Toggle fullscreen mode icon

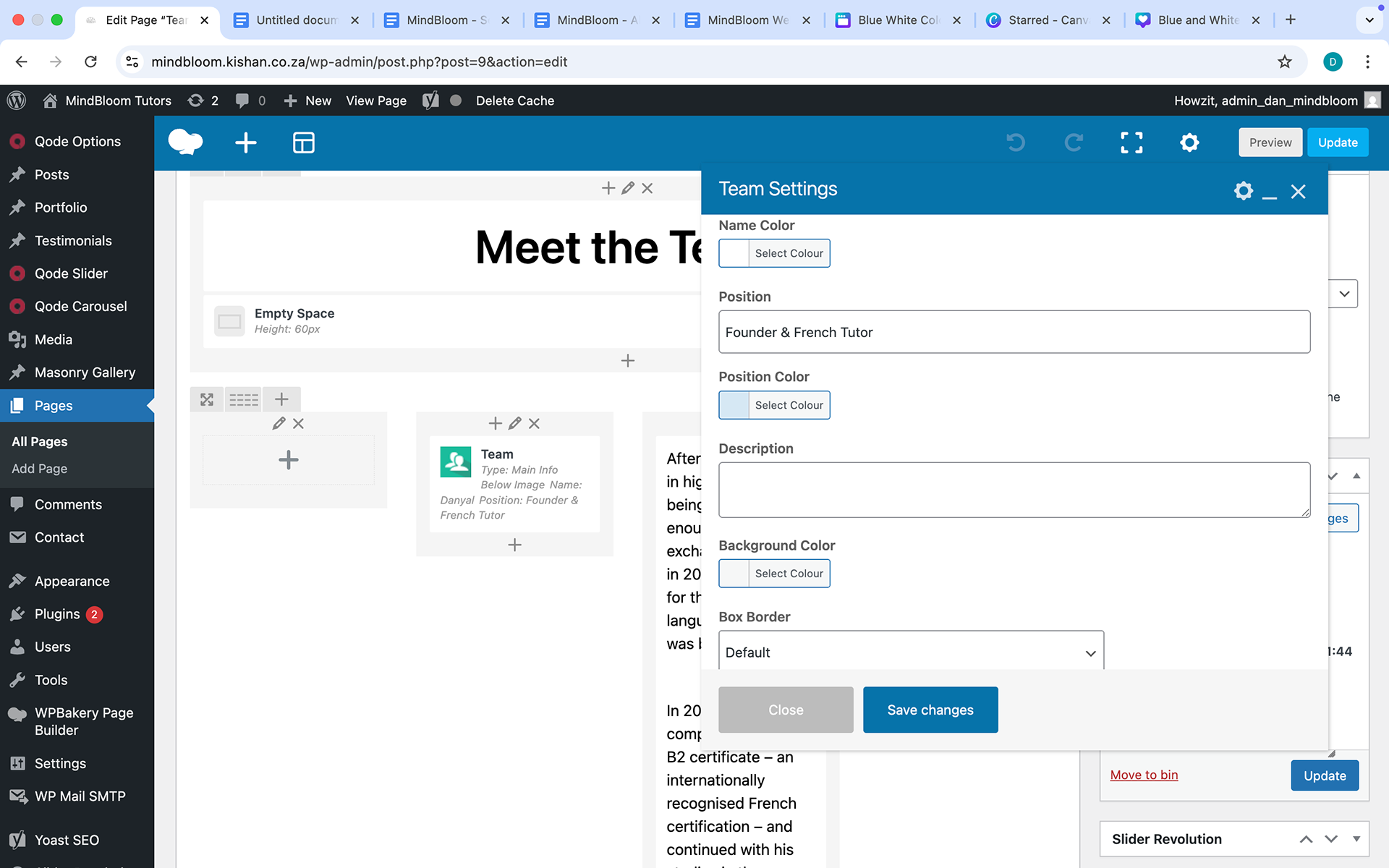tap(1131, 142)
